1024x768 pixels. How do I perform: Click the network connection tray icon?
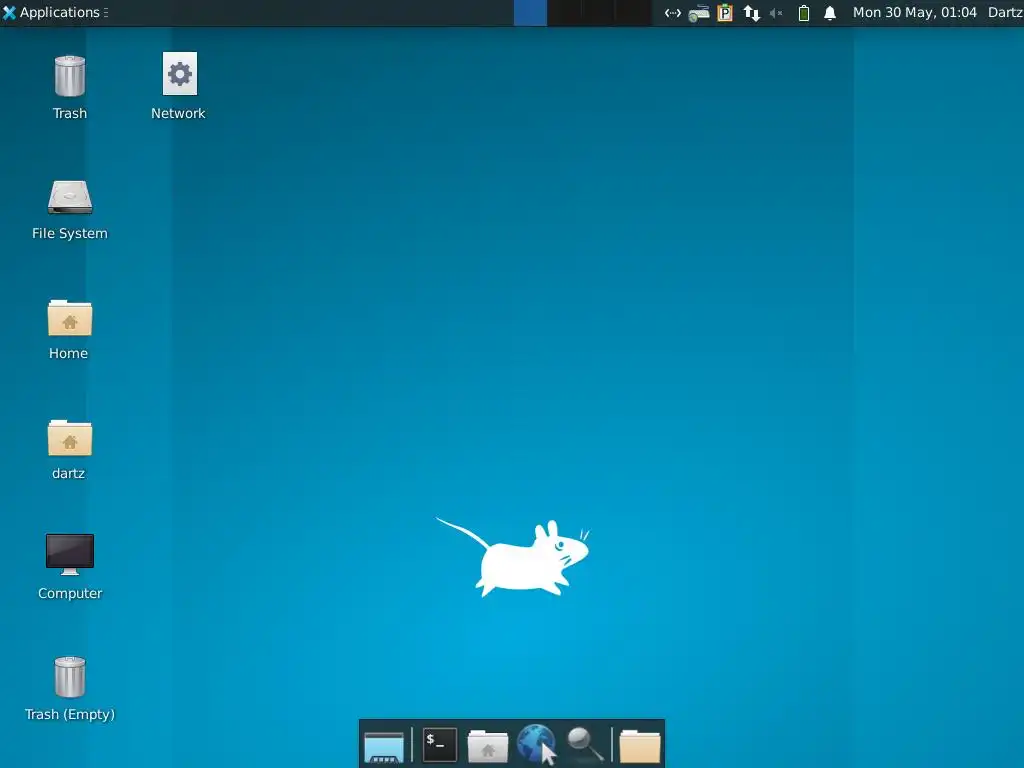673,13
